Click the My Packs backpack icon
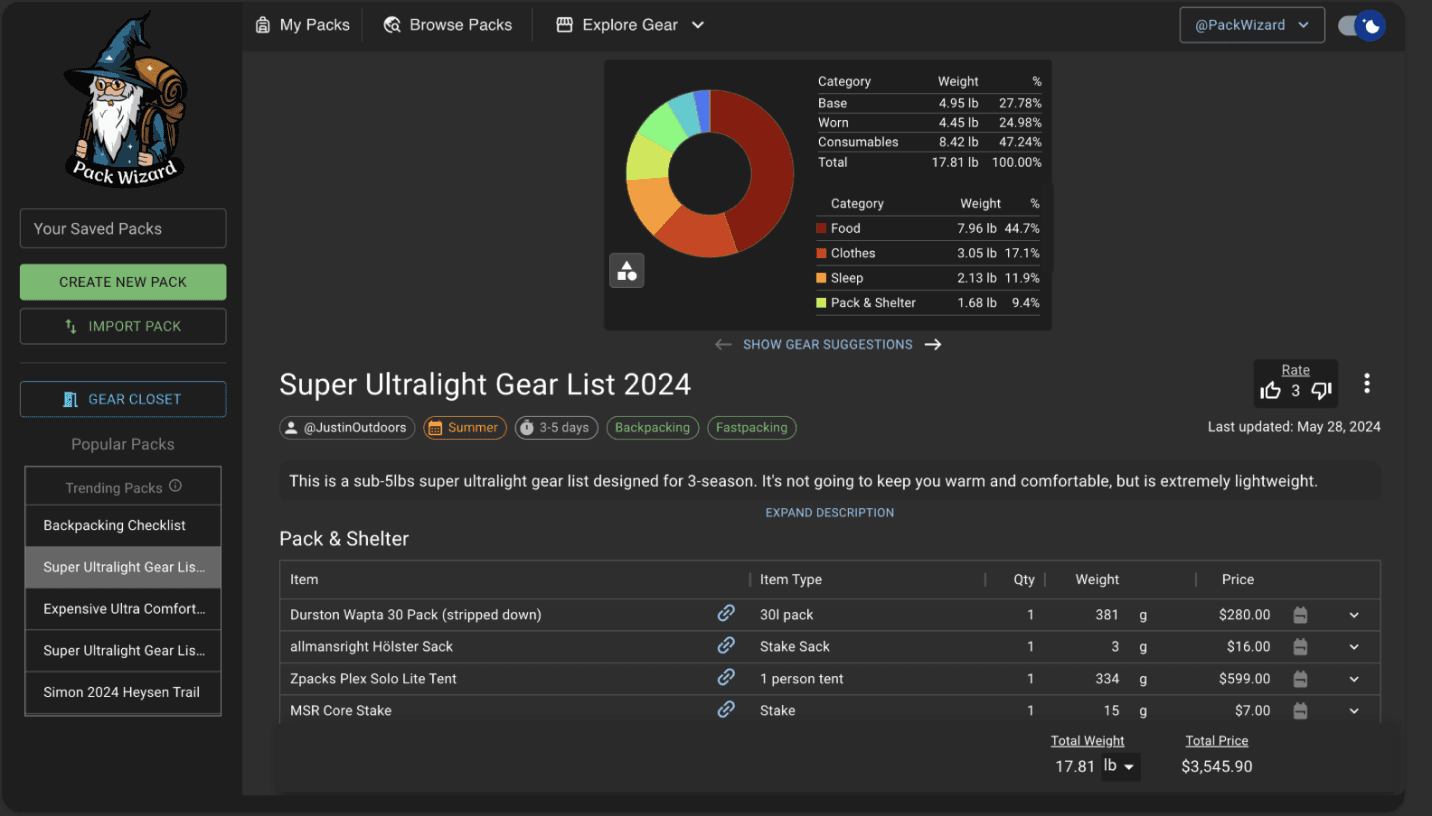The height and width of the screenshot is (816, 1432). (x=263, y=25)
